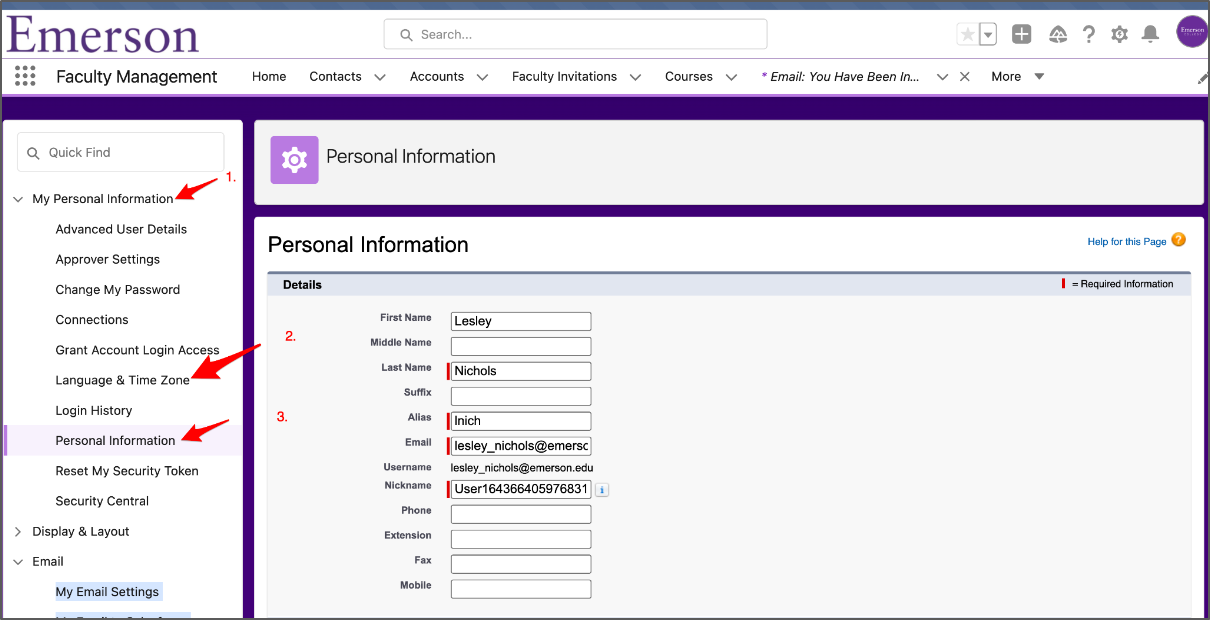Open the global actions plus icon
Screen dimensions: 1210x620
click(x=1021, y=35)
